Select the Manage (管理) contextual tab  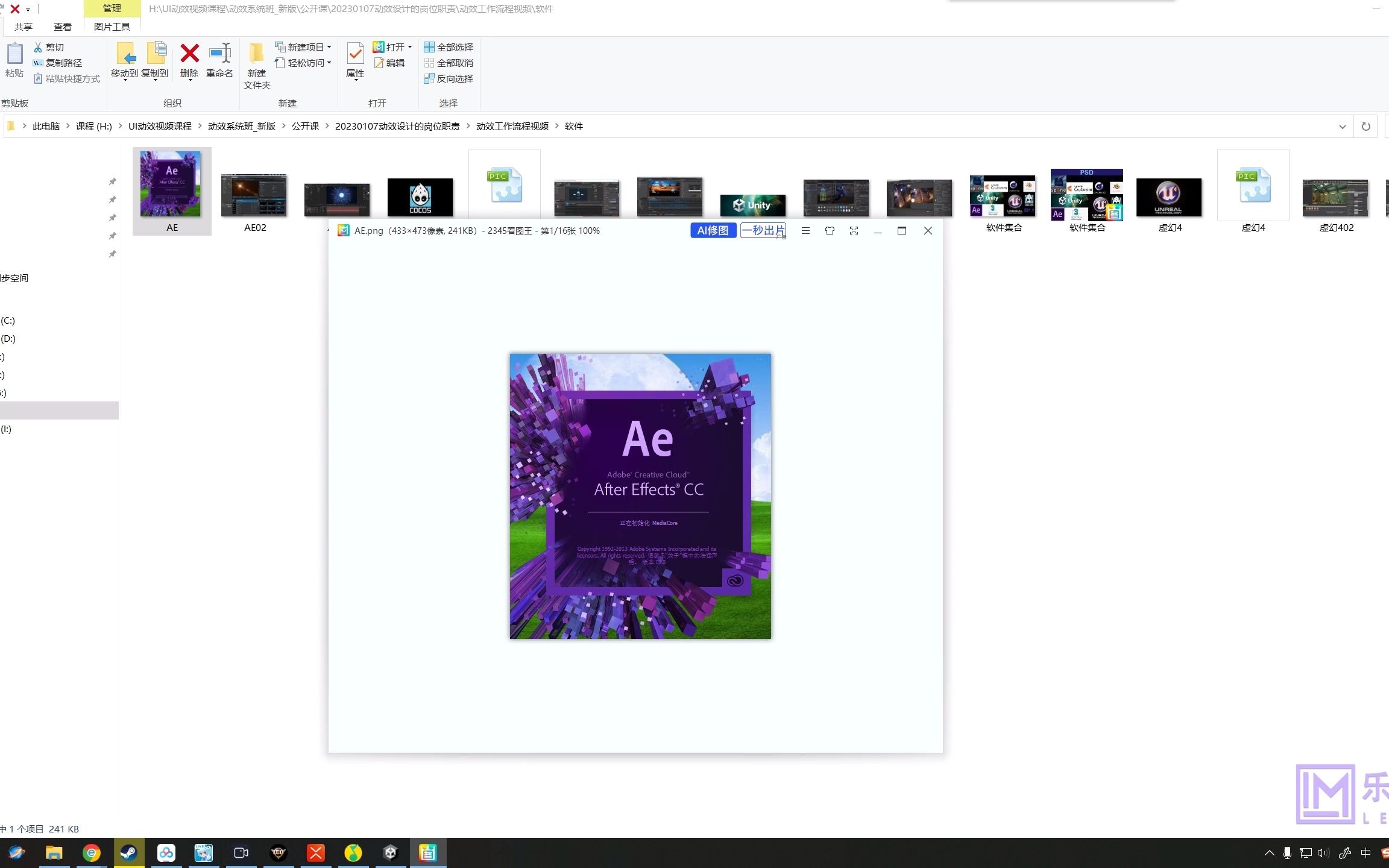112,8
